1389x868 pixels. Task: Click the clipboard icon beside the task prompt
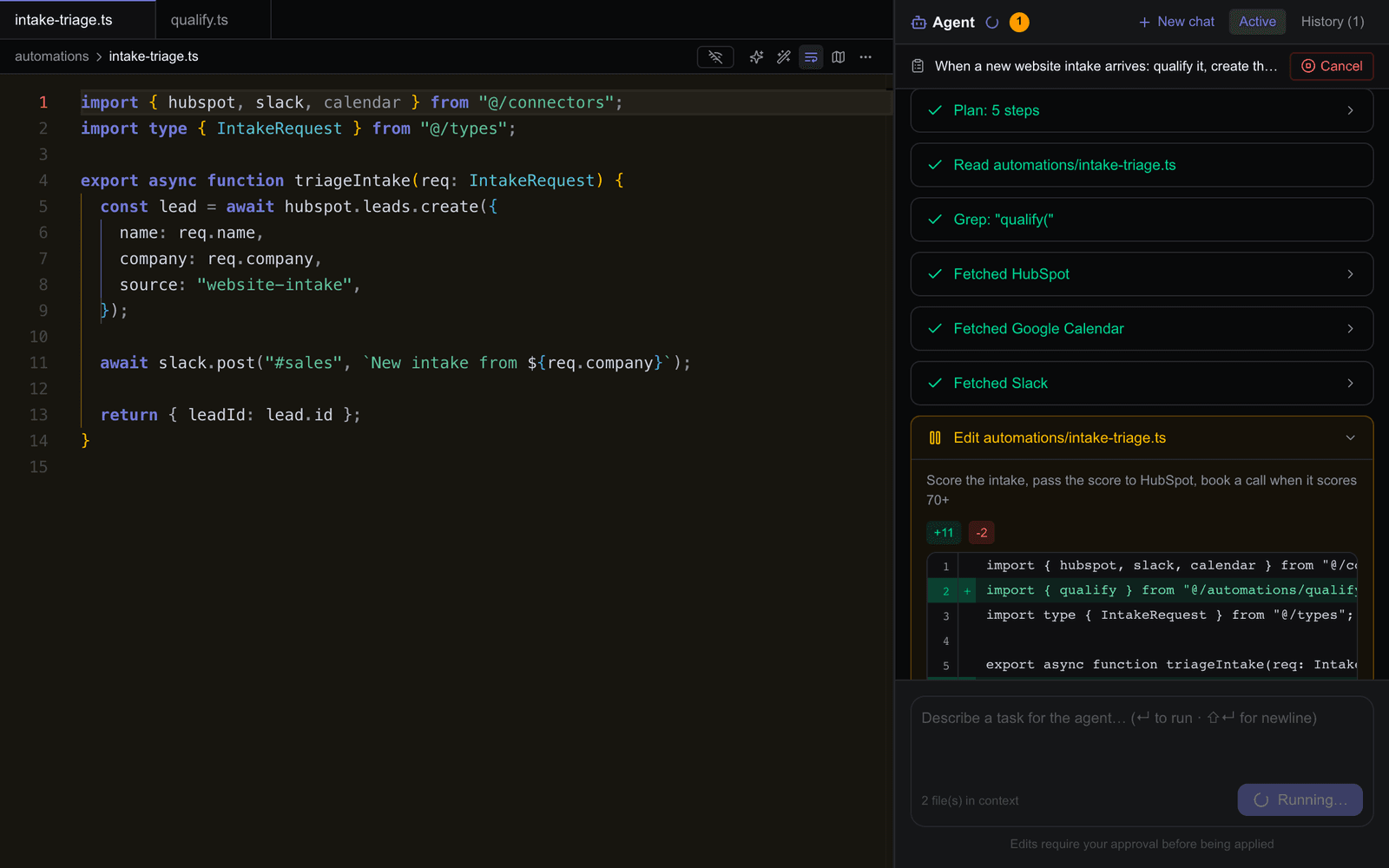(918, 66)
